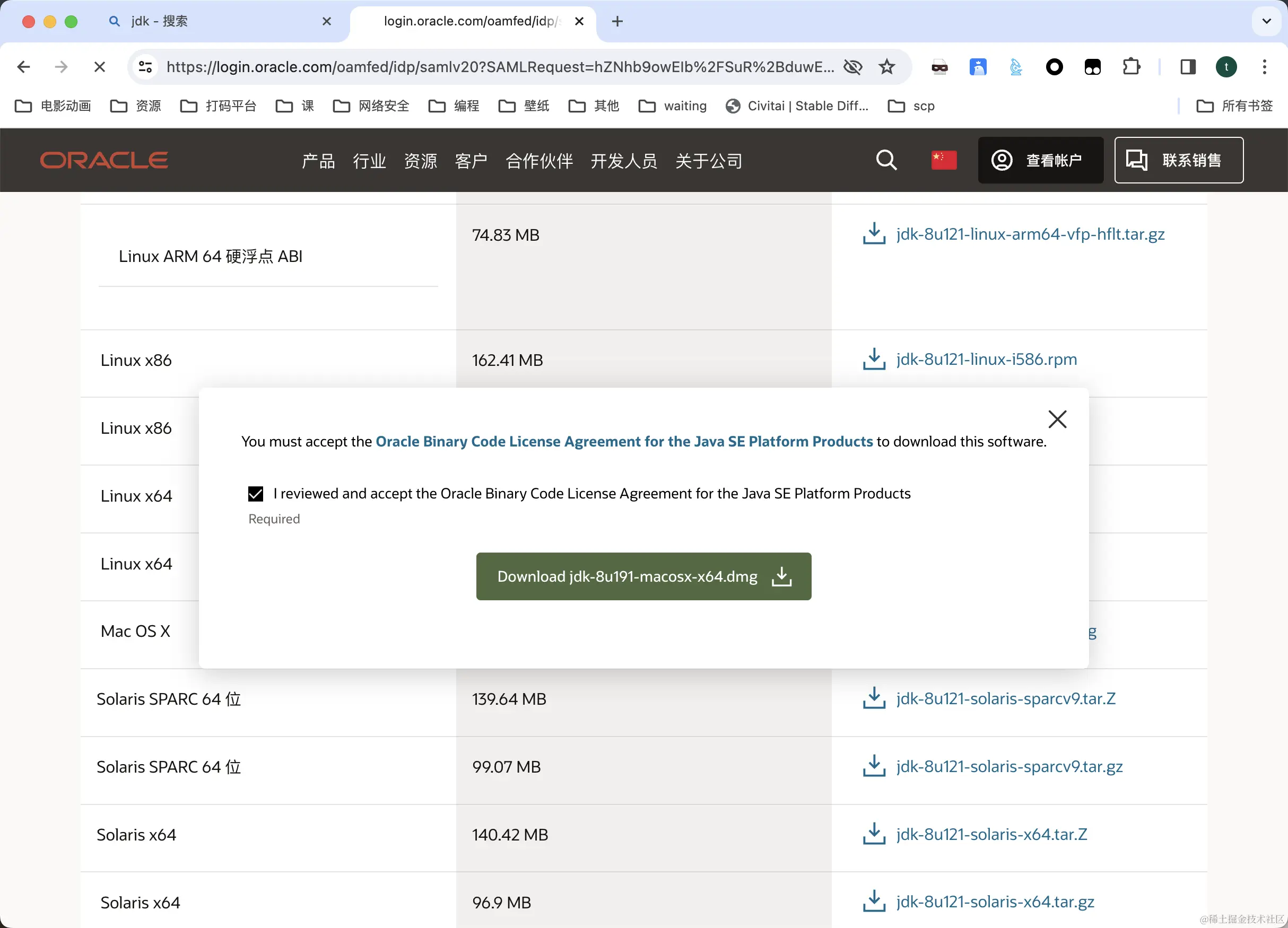1288x928 pixels.
Task: Click the China flag country selector
Action: pyautogui.click(x=943, y=160)
